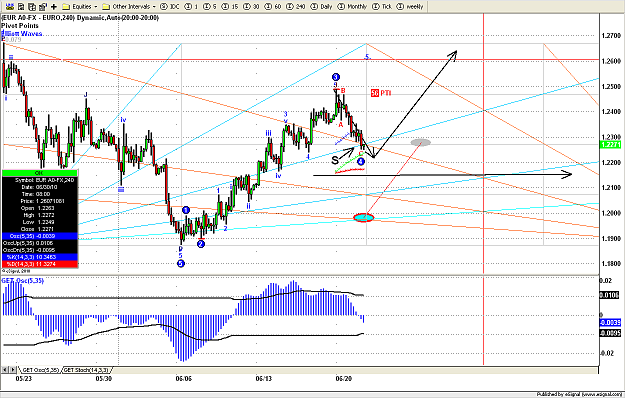Set chart interval to 15 minutes
Viewport: 625px width, 398px height.
[230, 6]
